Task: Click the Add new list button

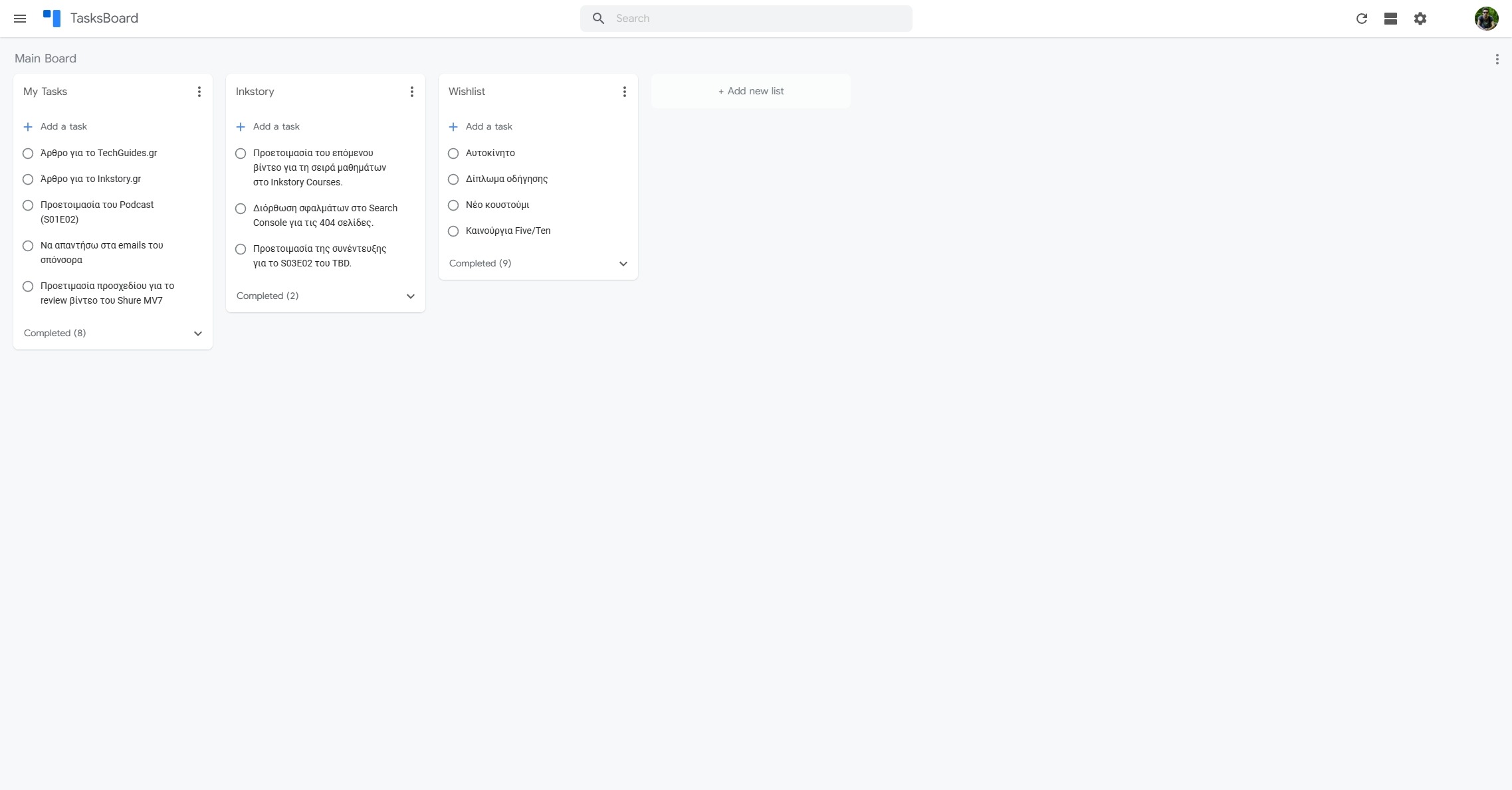Action: point(750,91)
